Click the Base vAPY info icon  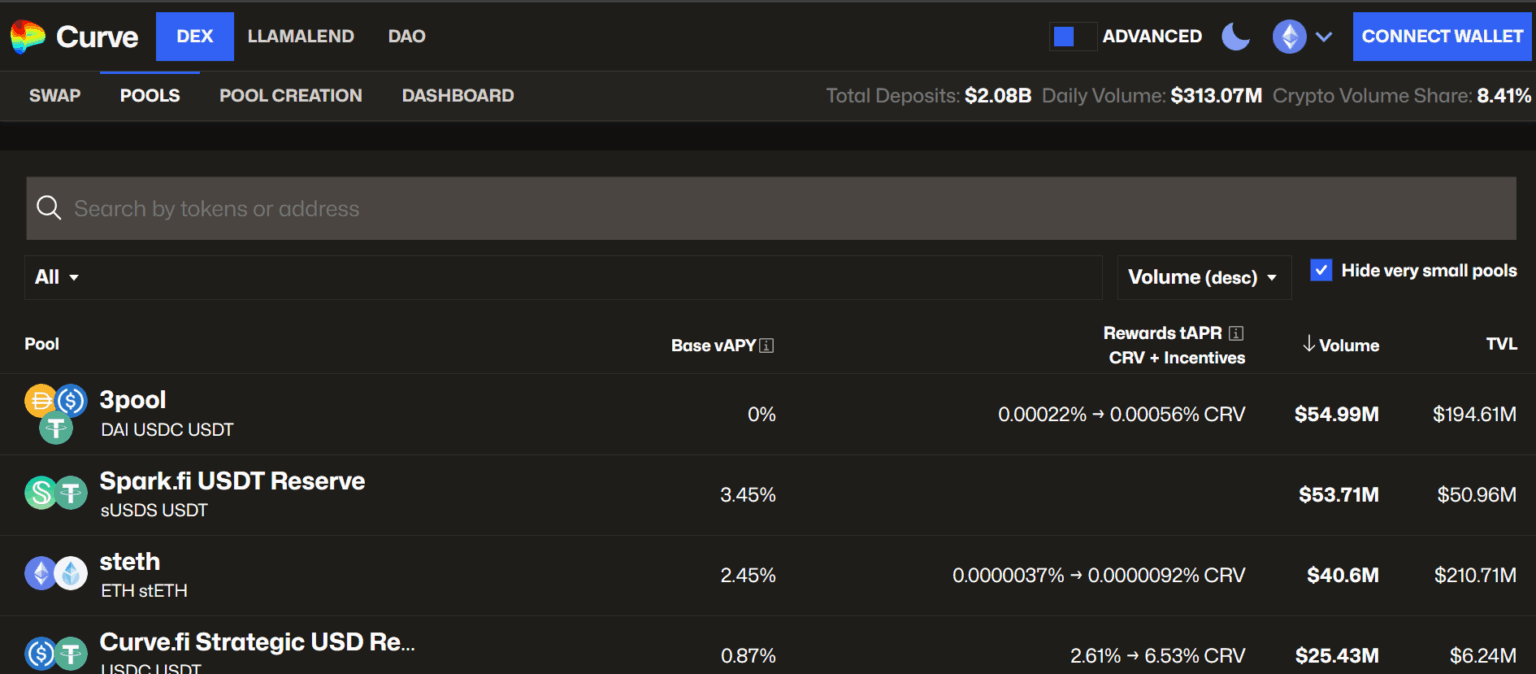coord(767,346)
